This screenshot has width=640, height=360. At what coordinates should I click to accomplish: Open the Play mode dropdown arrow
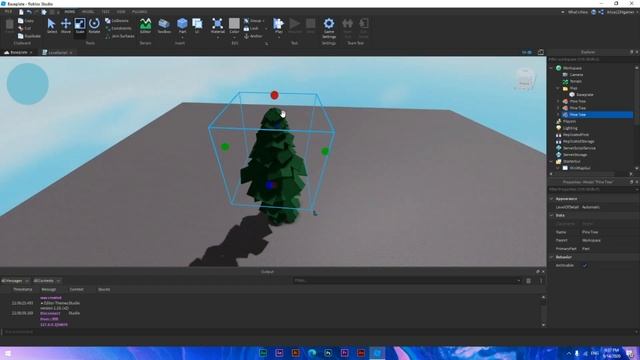(x=279, y=38)
